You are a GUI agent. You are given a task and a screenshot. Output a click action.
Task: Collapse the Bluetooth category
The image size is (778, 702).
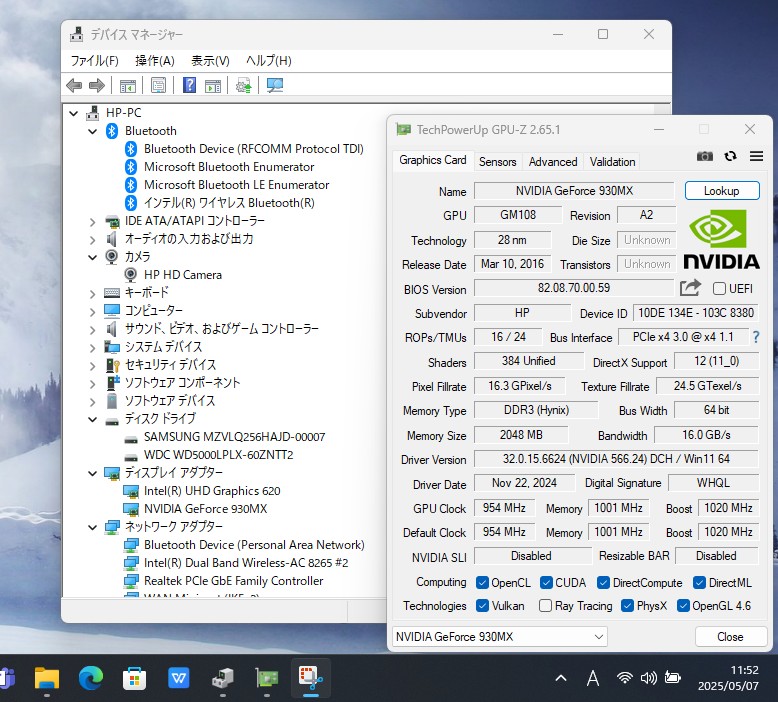pos(92,131)
